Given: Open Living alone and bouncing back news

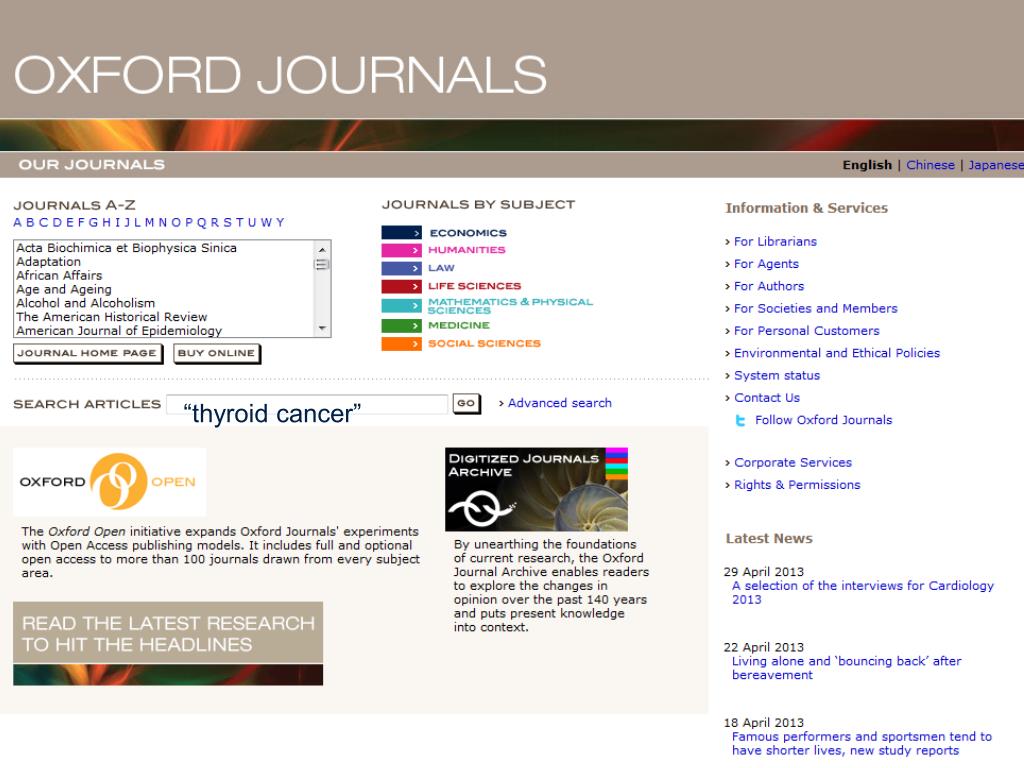Looking at the screenshot, I should (x=846, y=667).
